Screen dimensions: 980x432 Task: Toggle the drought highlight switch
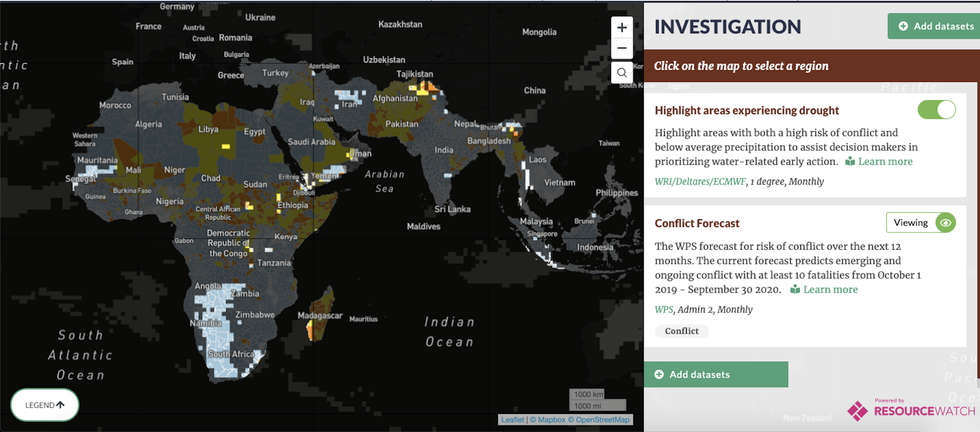click(936, 110)
